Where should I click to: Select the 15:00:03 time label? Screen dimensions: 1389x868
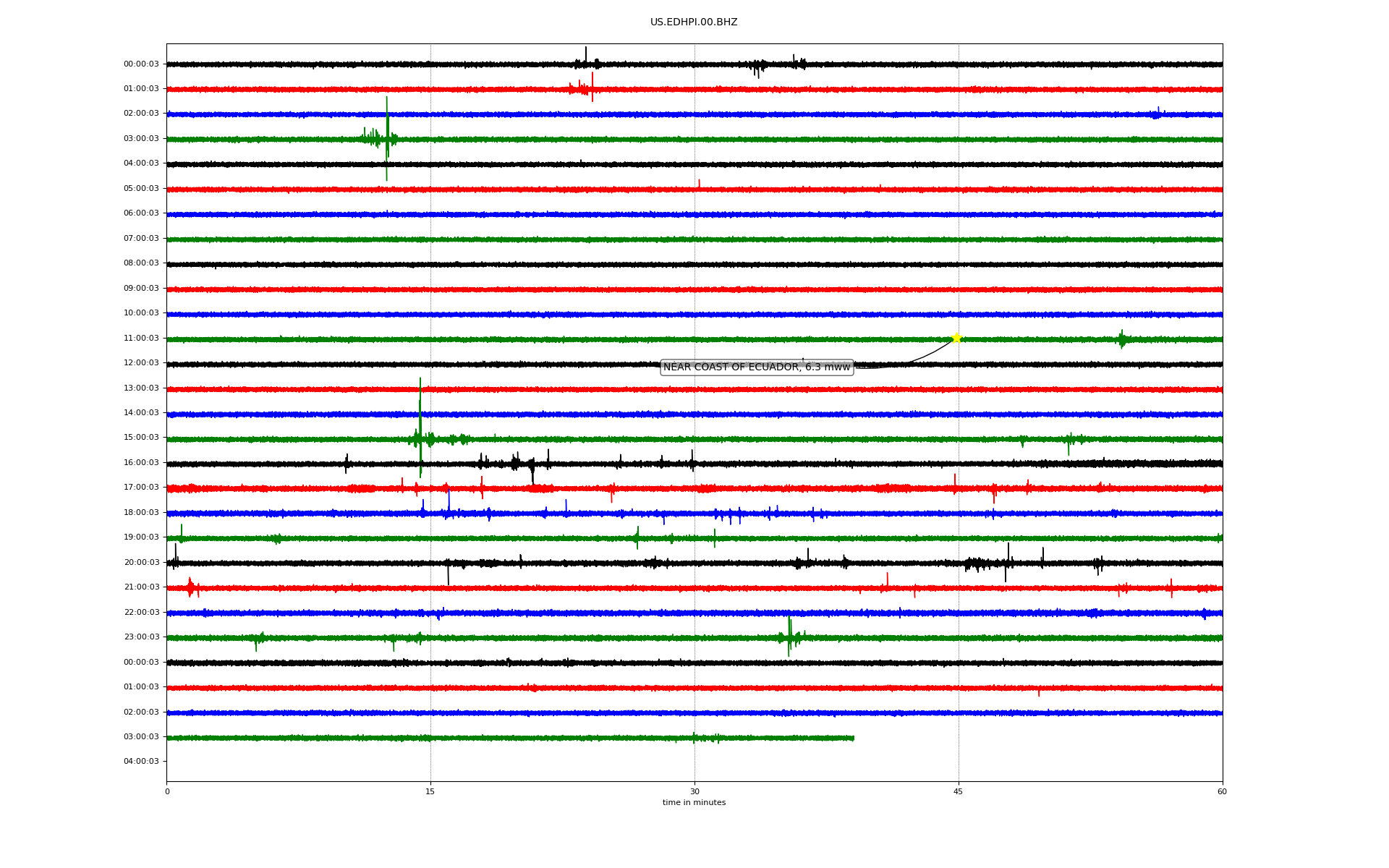(141, 438)
